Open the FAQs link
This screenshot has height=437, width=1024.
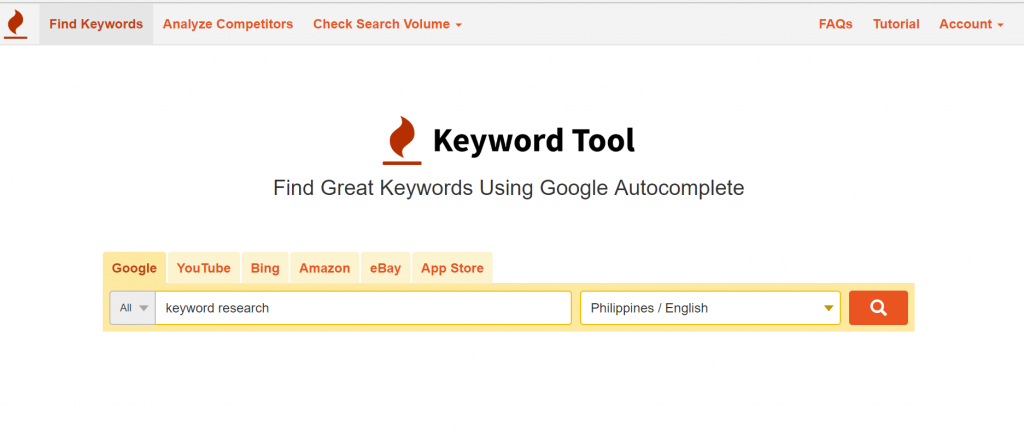(835, 24)
